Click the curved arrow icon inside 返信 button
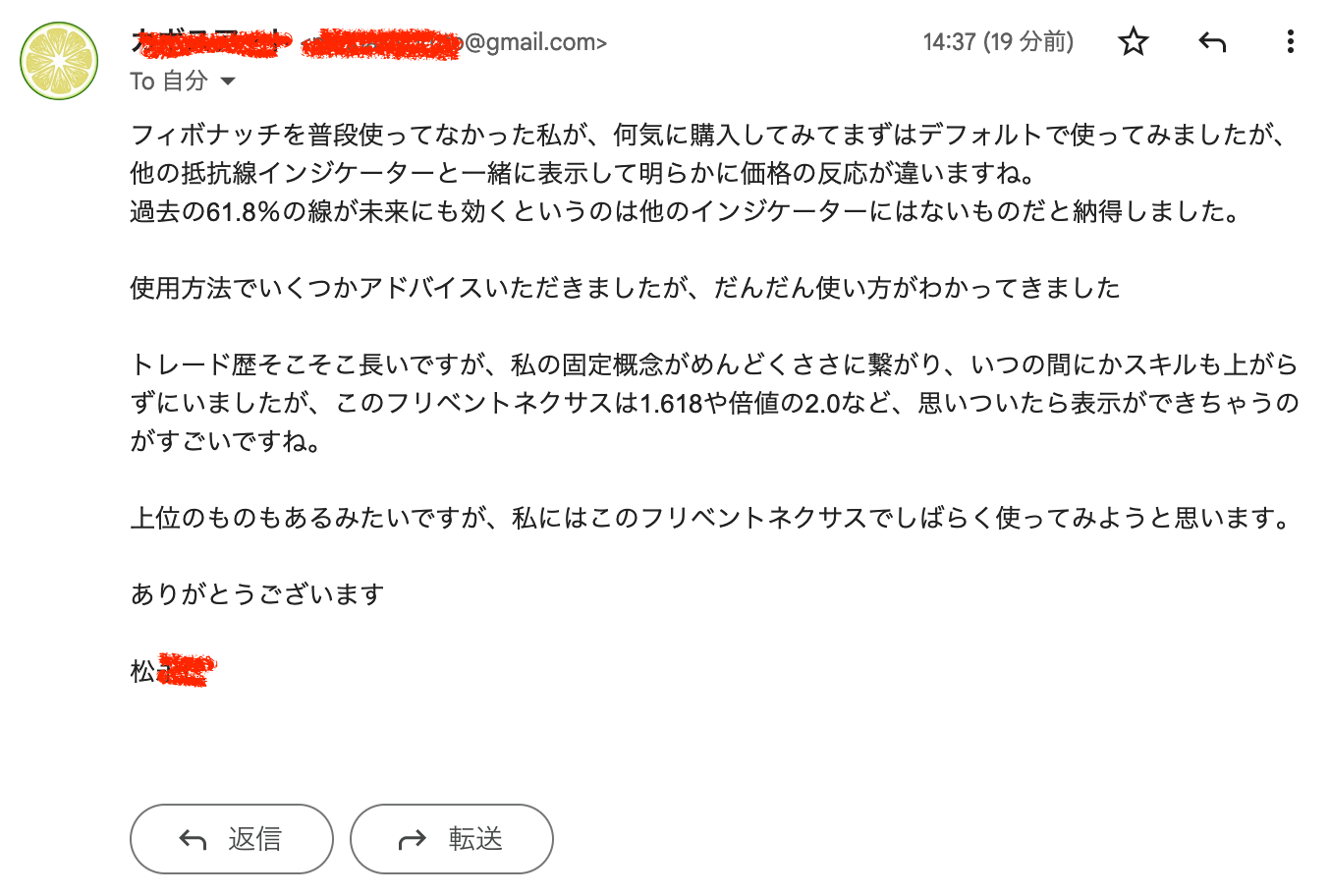 click(194, 839)
